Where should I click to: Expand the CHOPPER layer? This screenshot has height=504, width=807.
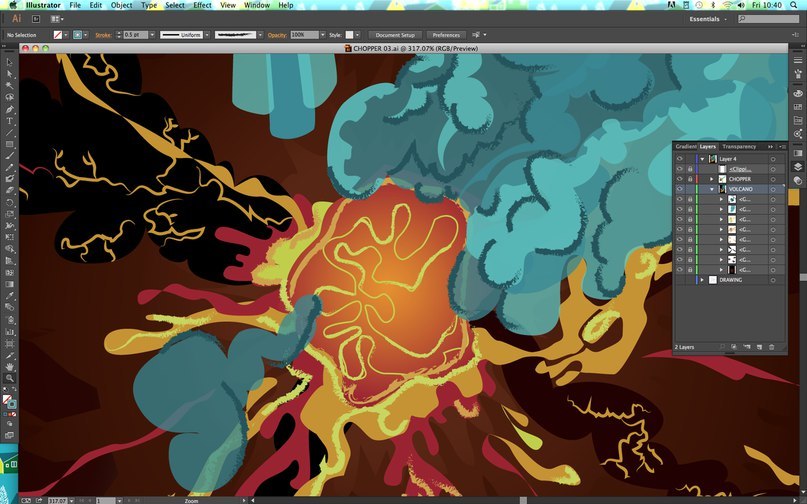[x=712, y=179]
